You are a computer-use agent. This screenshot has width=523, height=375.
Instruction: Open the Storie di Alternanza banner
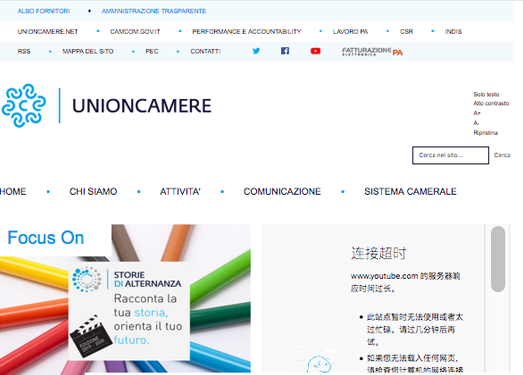[129, 311]
